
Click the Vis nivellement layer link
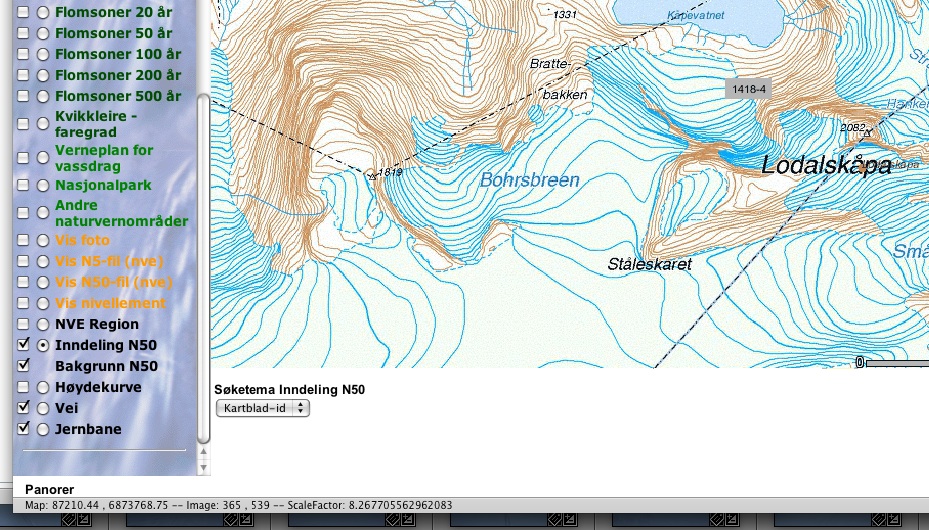110,303
